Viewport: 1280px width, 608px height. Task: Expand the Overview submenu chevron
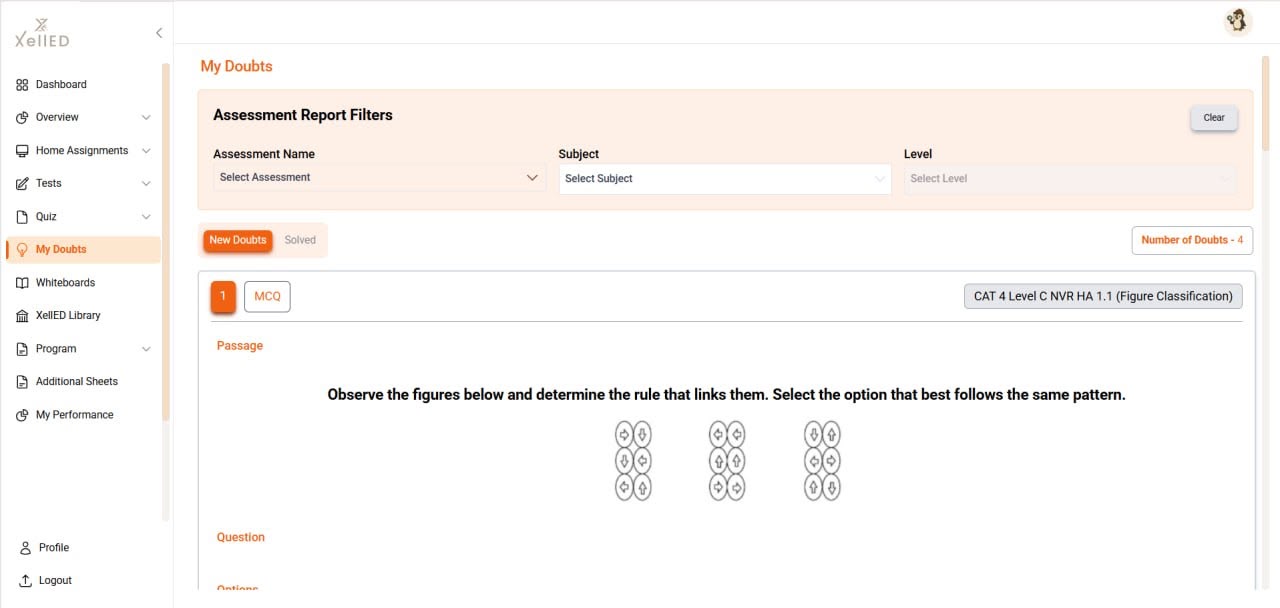(146, 118)
